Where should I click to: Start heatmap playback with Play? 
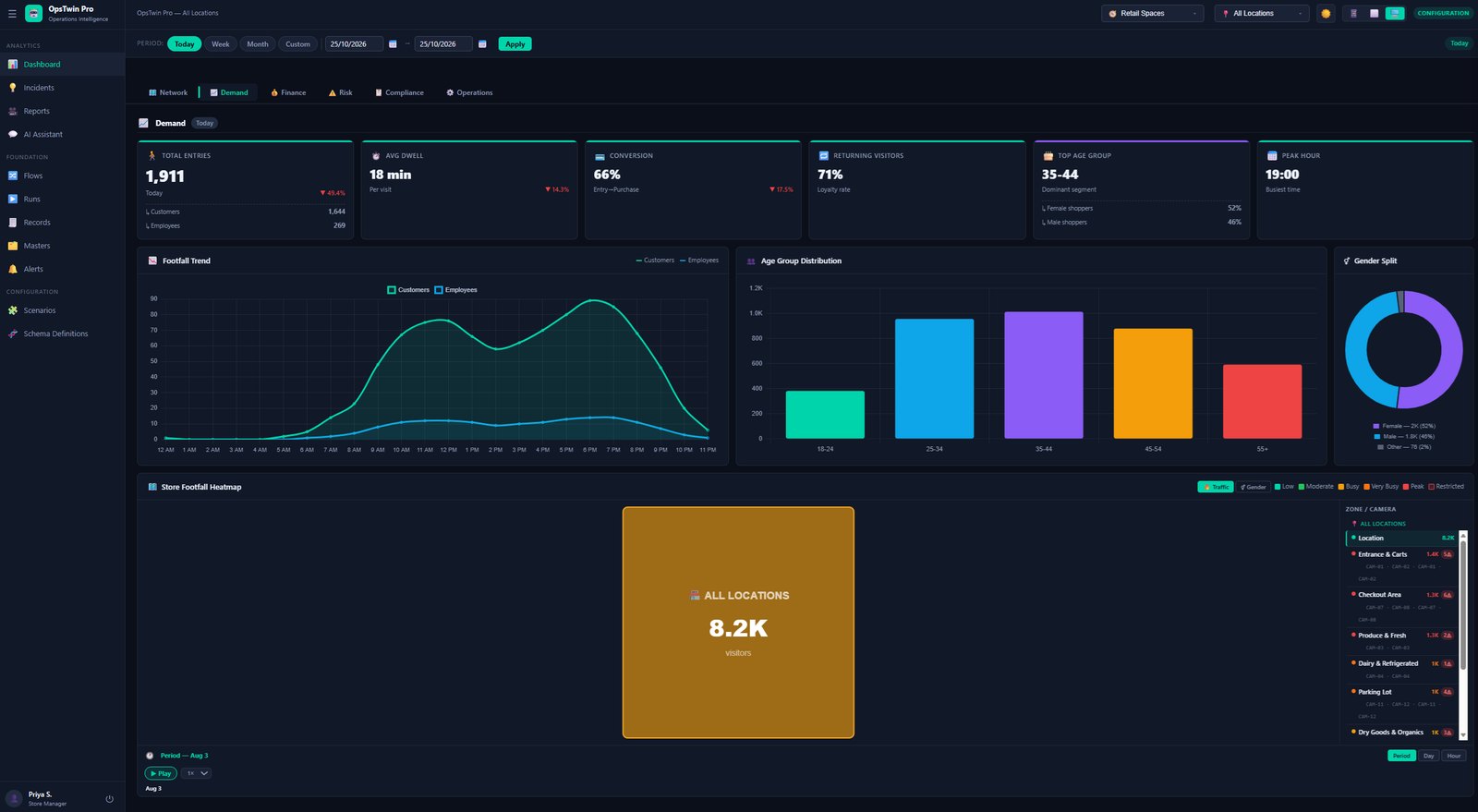coord(161,773)
